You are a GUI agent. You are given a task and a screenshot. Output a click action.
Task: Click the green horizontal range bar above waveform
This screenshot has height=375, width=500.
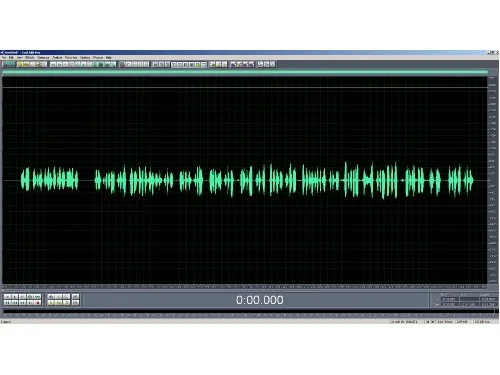(x=245, y=72)
